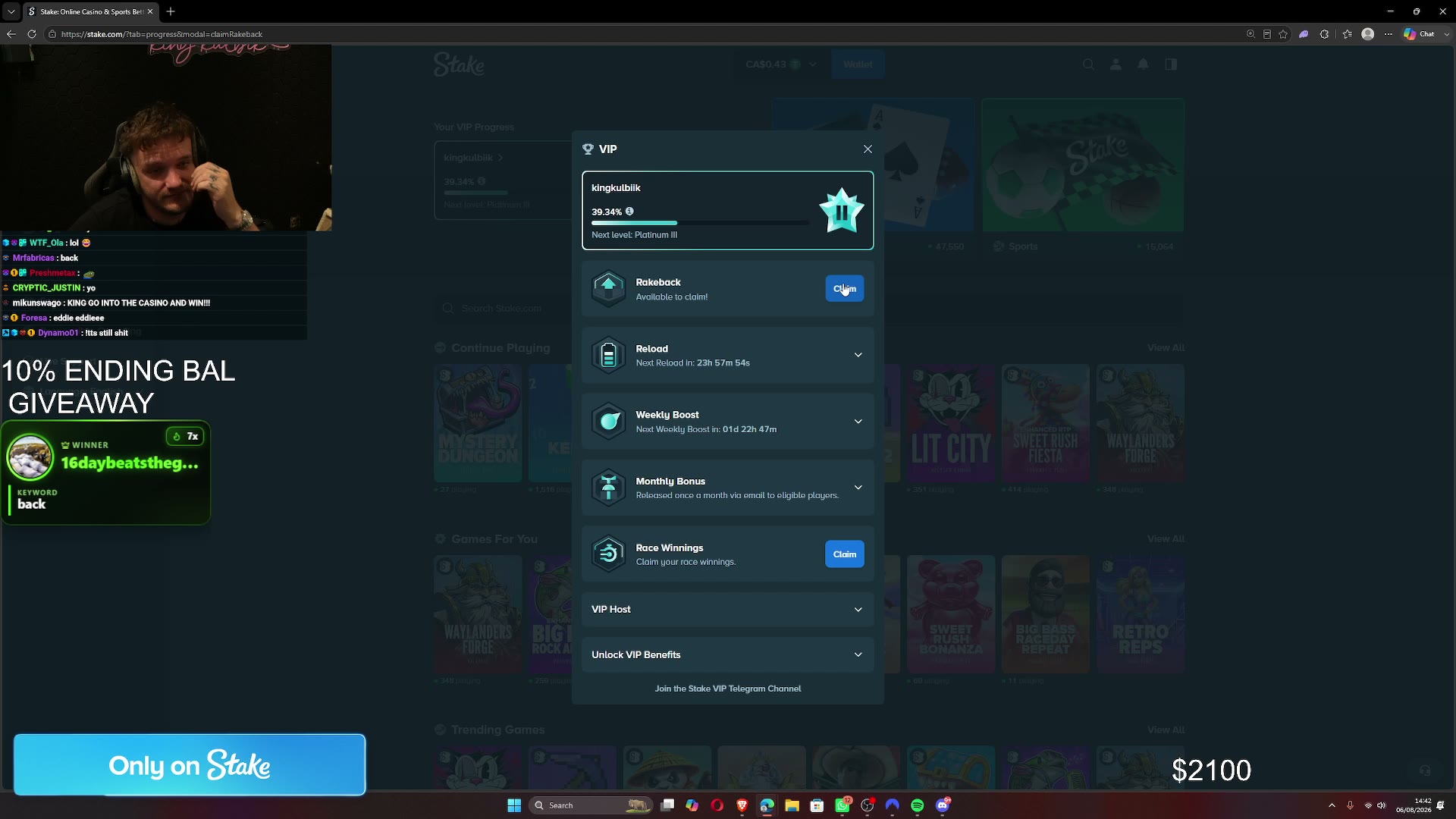Claim the Rakeback reward
The image size is (1456, 819).
844,289
